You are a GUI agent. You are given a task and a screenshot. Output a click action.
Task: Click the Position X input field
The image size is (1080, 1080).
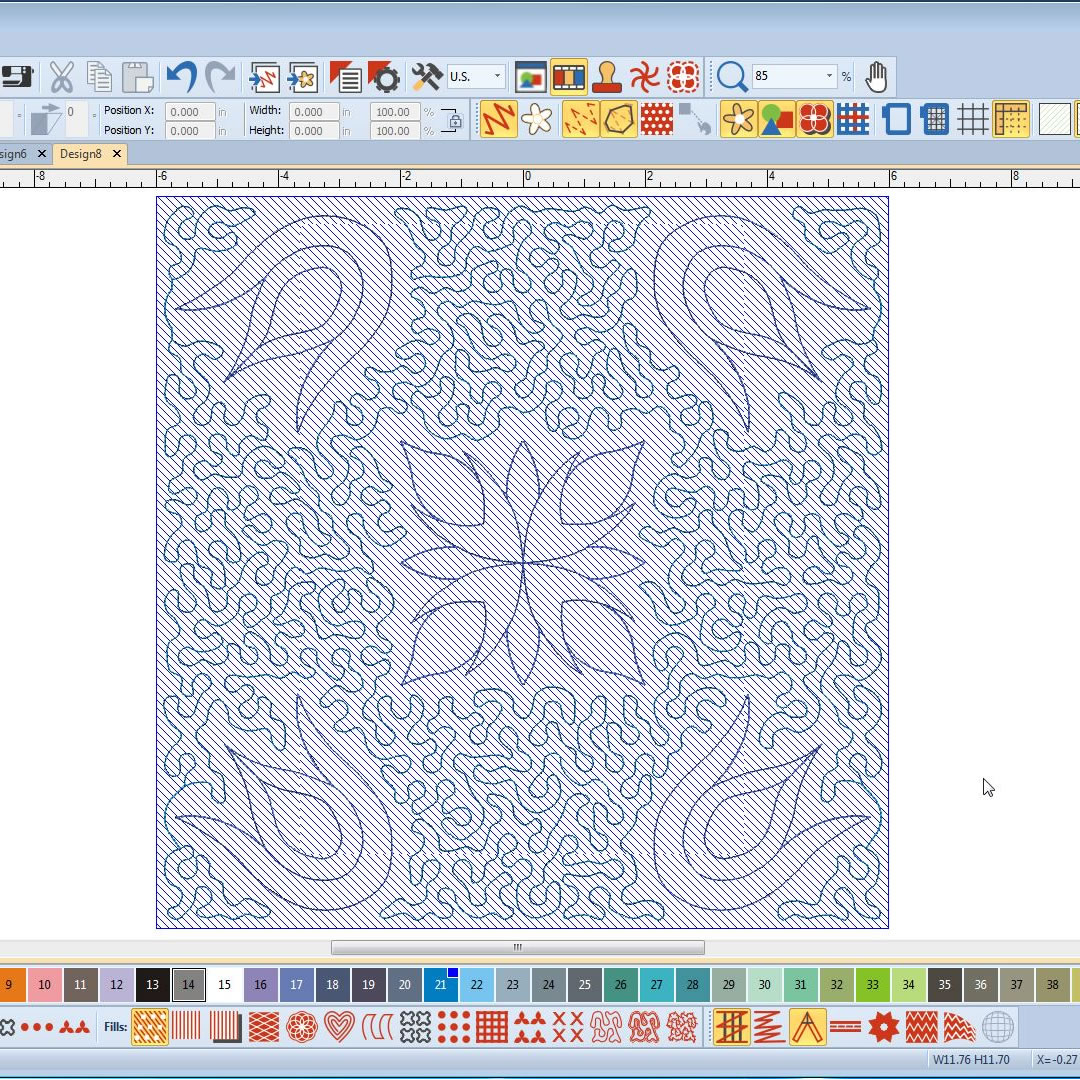(189, 112)
